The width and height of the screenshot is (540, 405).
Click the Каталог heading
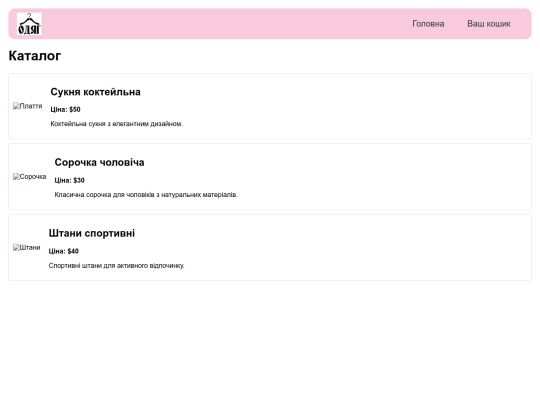click(x=35, y=56)
